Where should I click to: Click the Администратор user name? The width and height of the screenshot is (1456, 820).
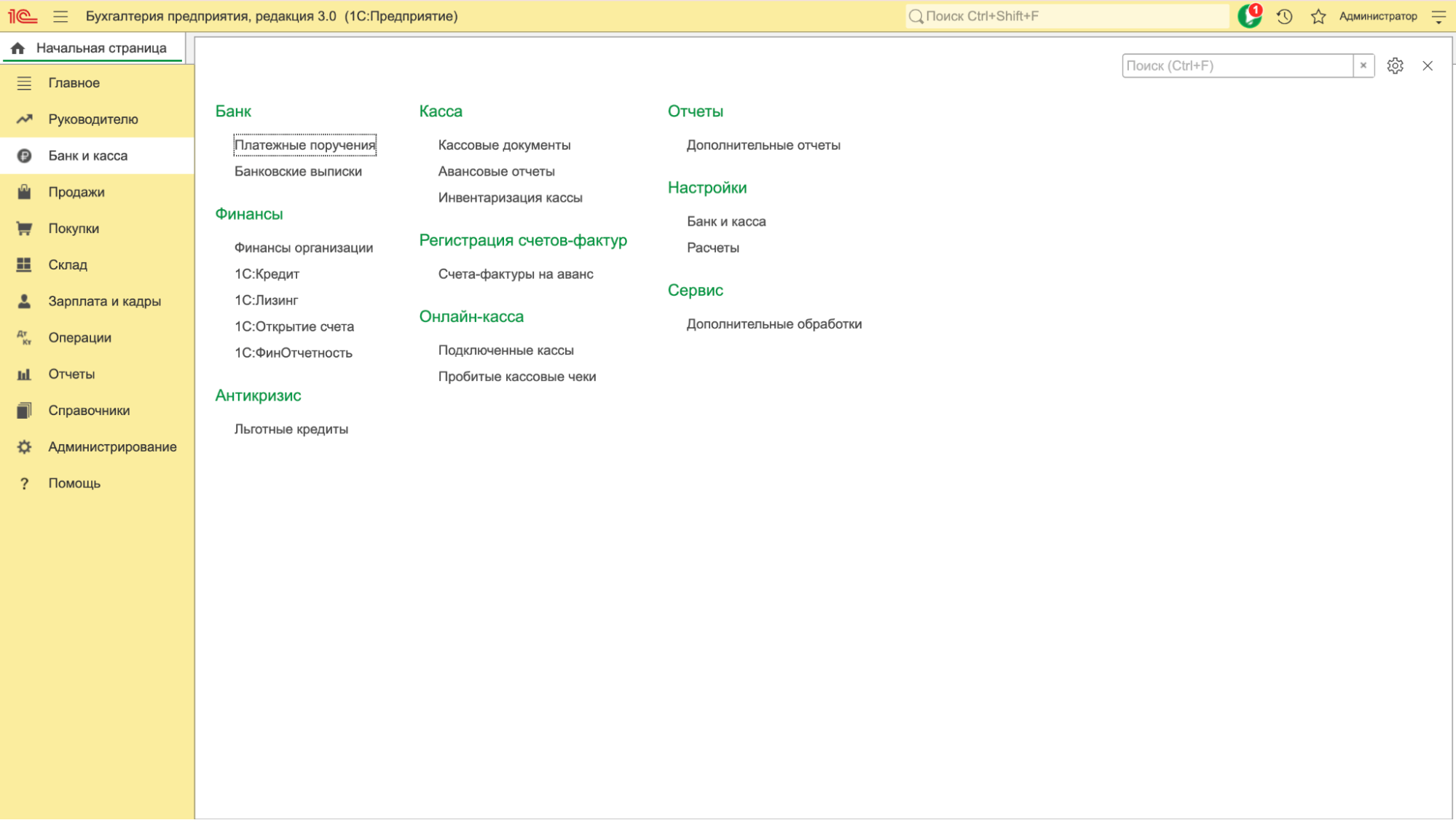click(x=1377, y=16)
